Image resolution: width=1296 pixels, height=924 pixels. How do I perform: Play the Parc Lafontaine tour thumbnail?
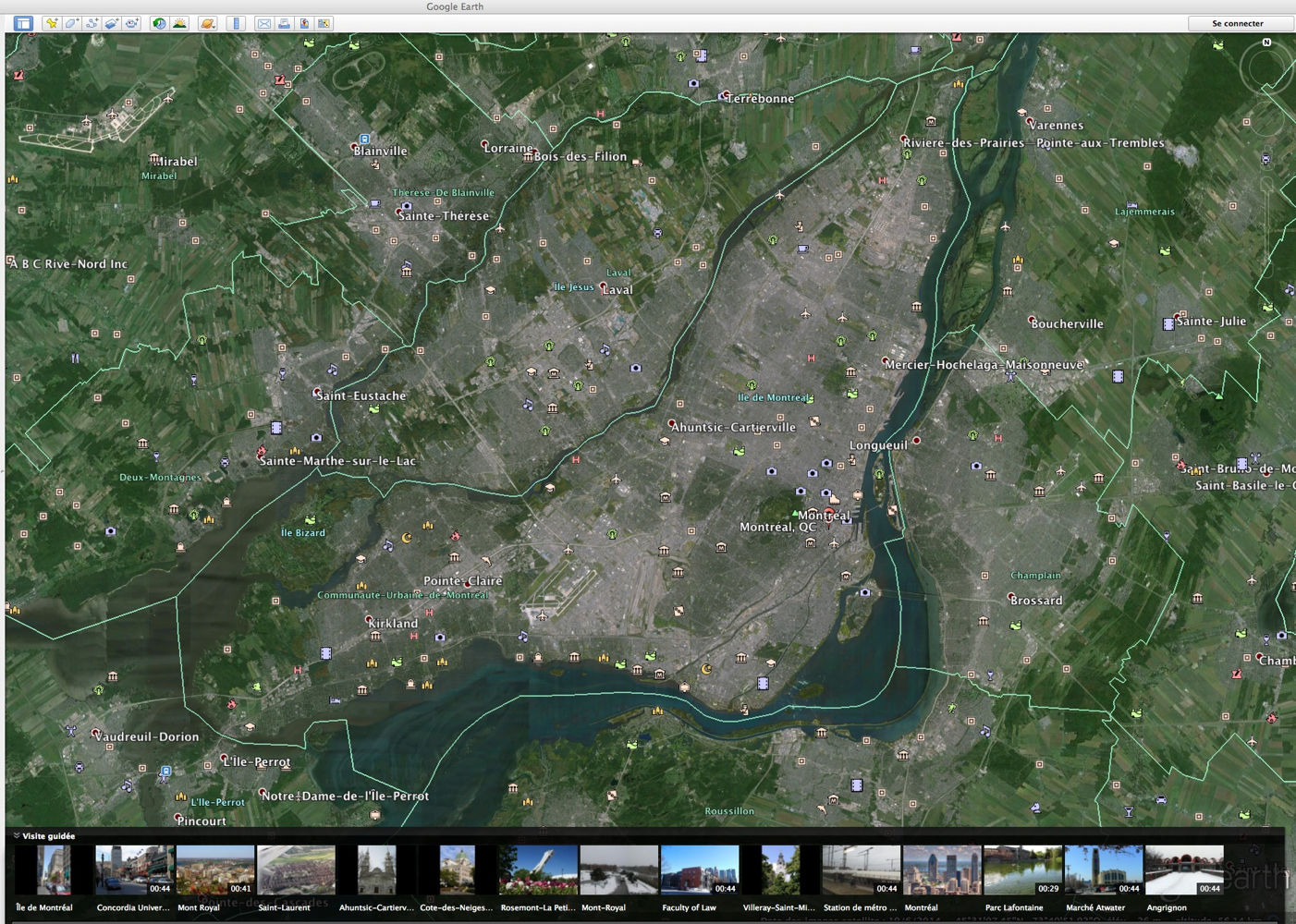tap(1023, 870)
